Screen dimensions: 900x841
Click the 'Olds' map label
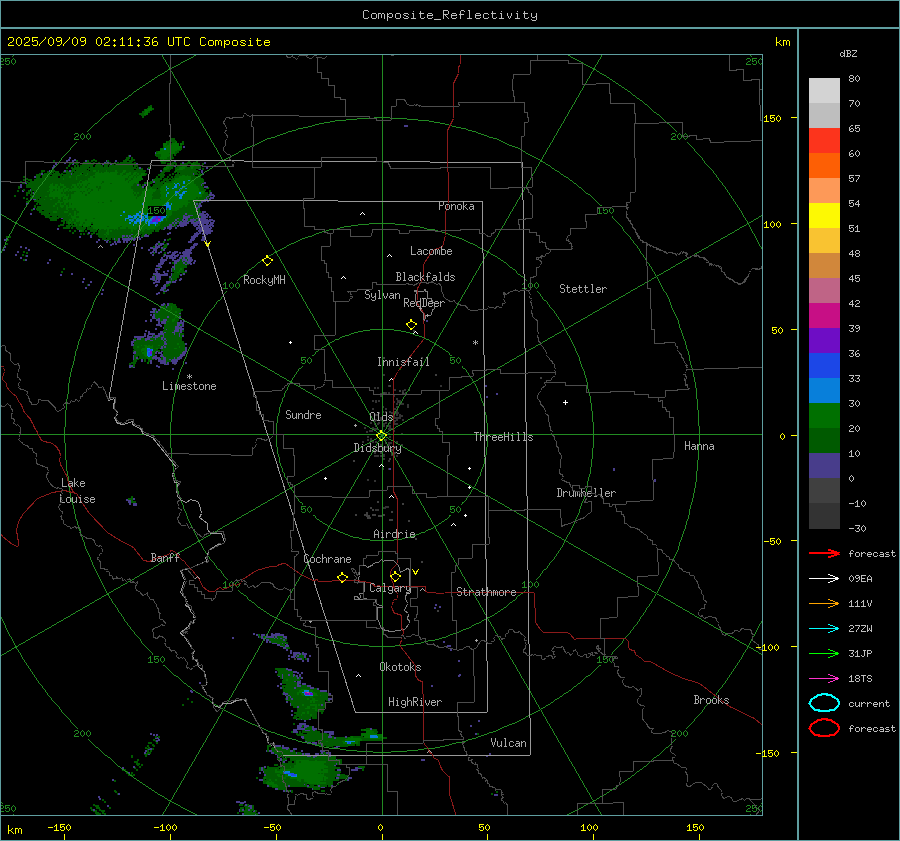(x=381, y=417)
